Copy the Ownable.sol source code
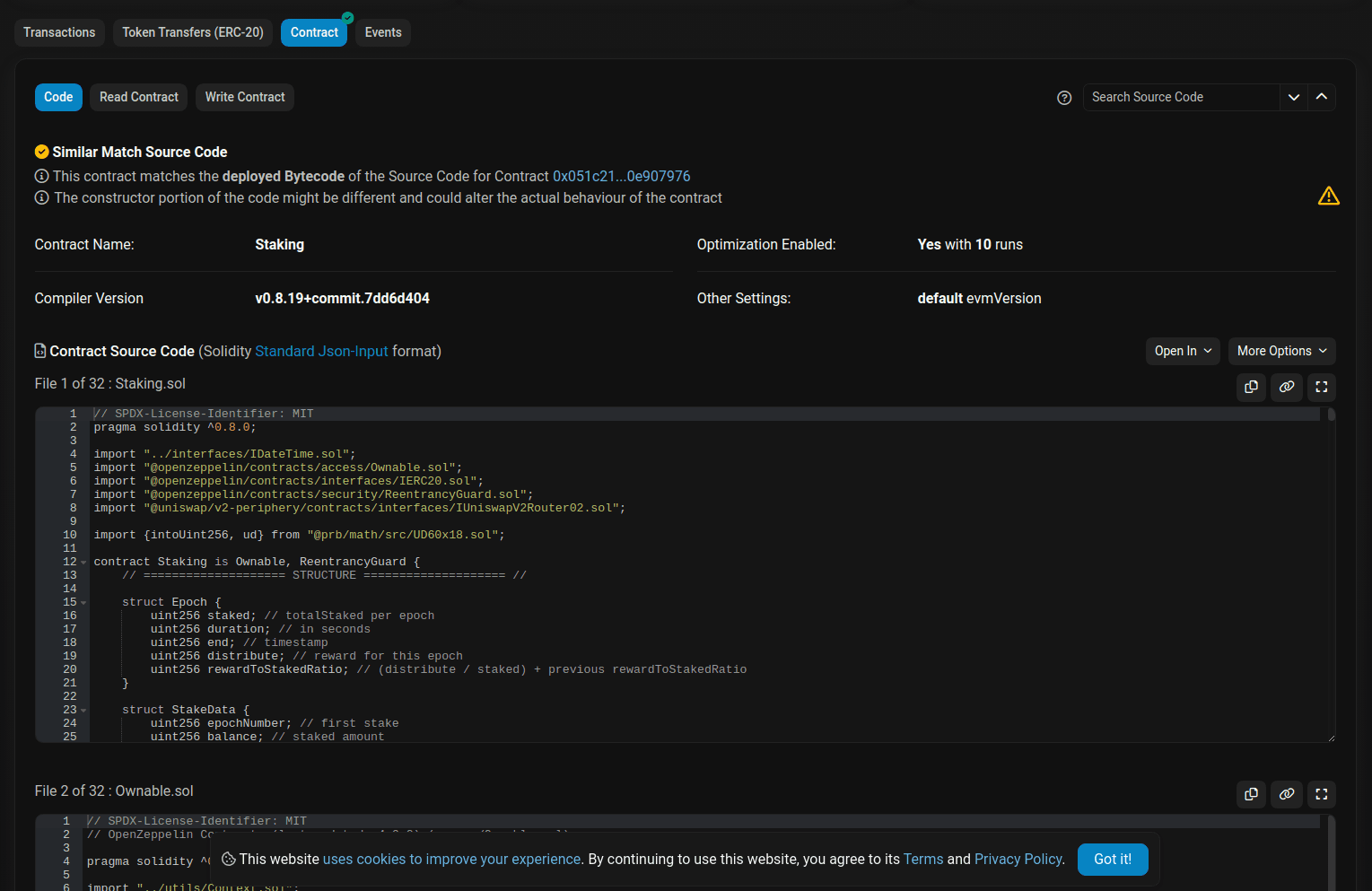Screen dimensions: 1372x891 point(1251,794)
